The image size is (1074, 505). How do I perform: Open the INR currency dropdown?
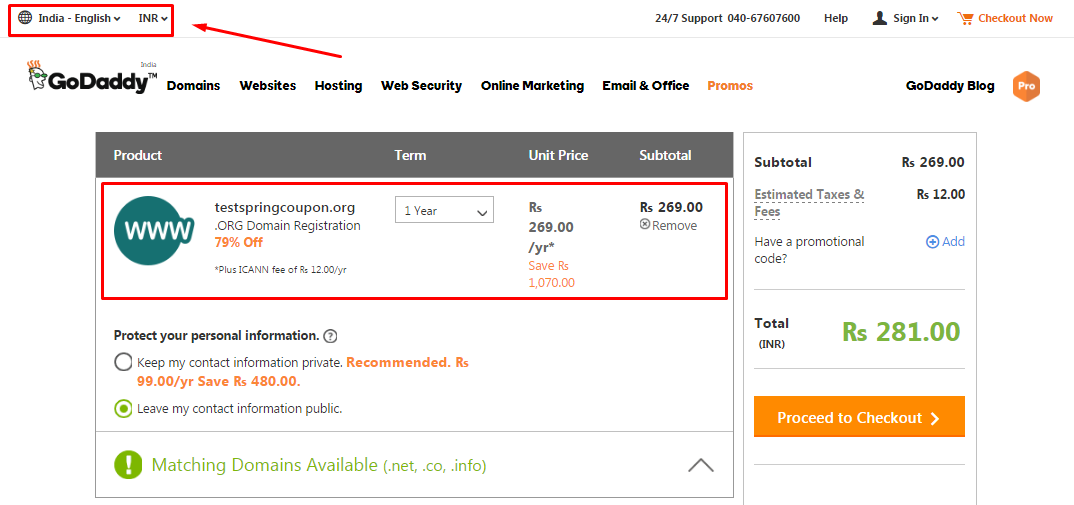point(153,19)
